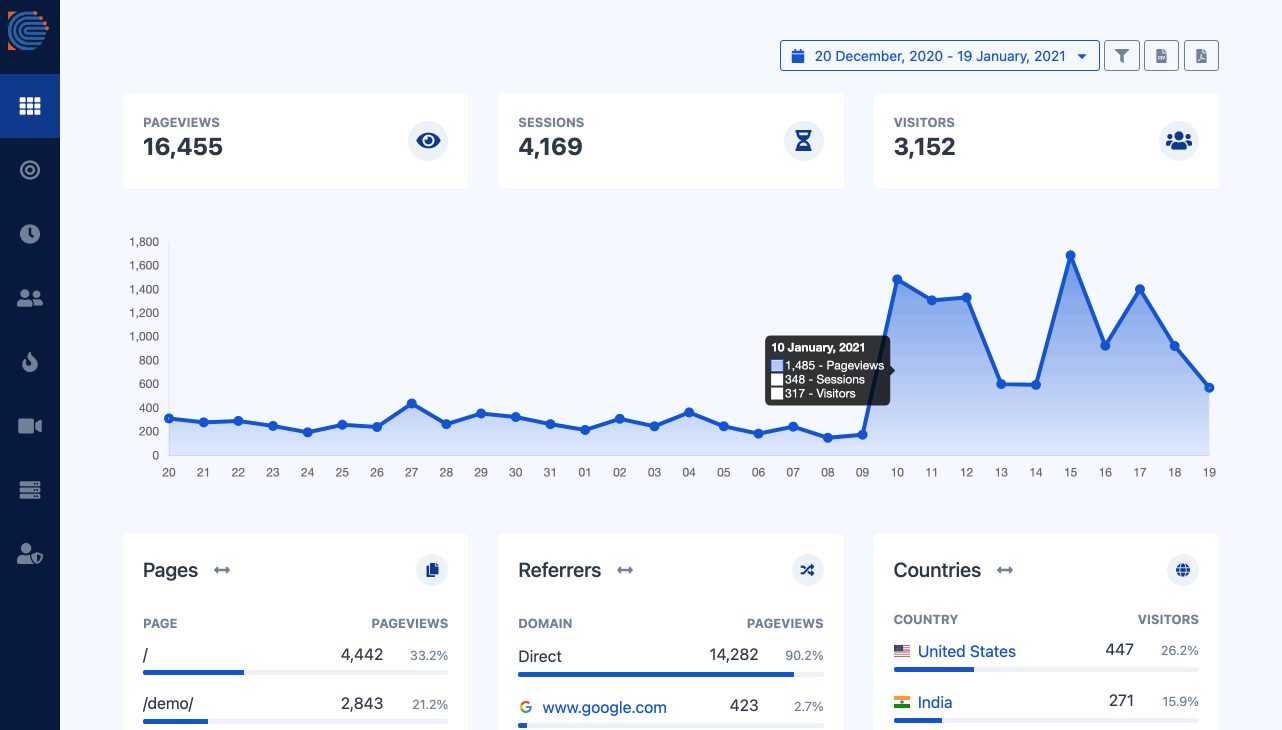This screenshot has width=1282, height=730.
Task: Click the user shield icon in sidebar
Action: pos(30,554)
